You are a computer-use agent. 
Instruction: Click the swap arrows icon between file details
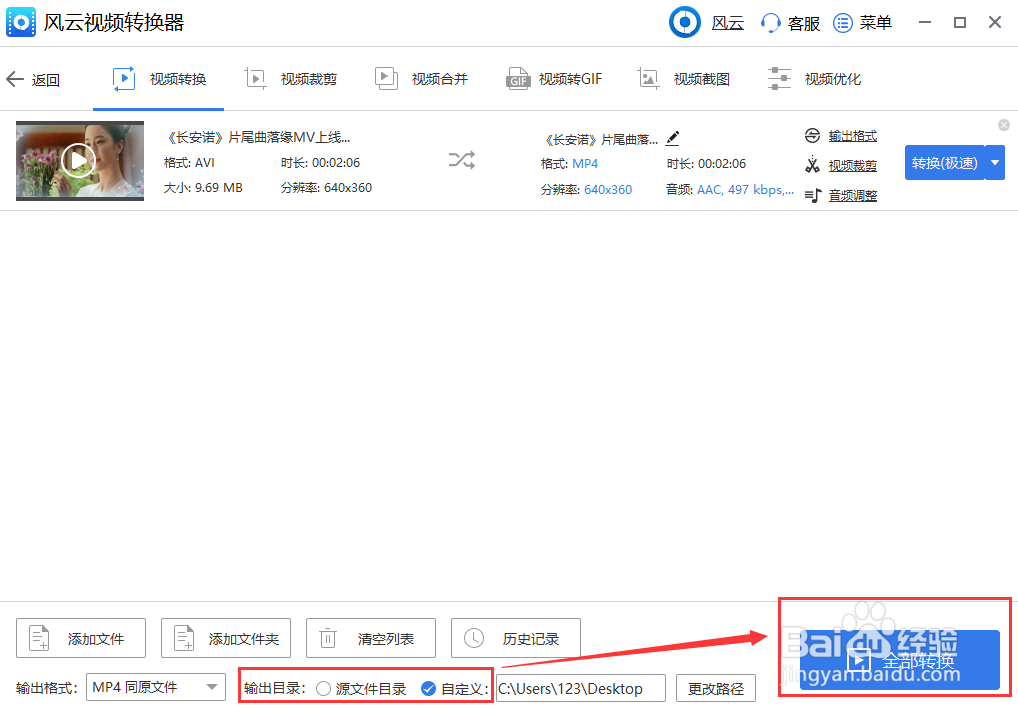461,160
